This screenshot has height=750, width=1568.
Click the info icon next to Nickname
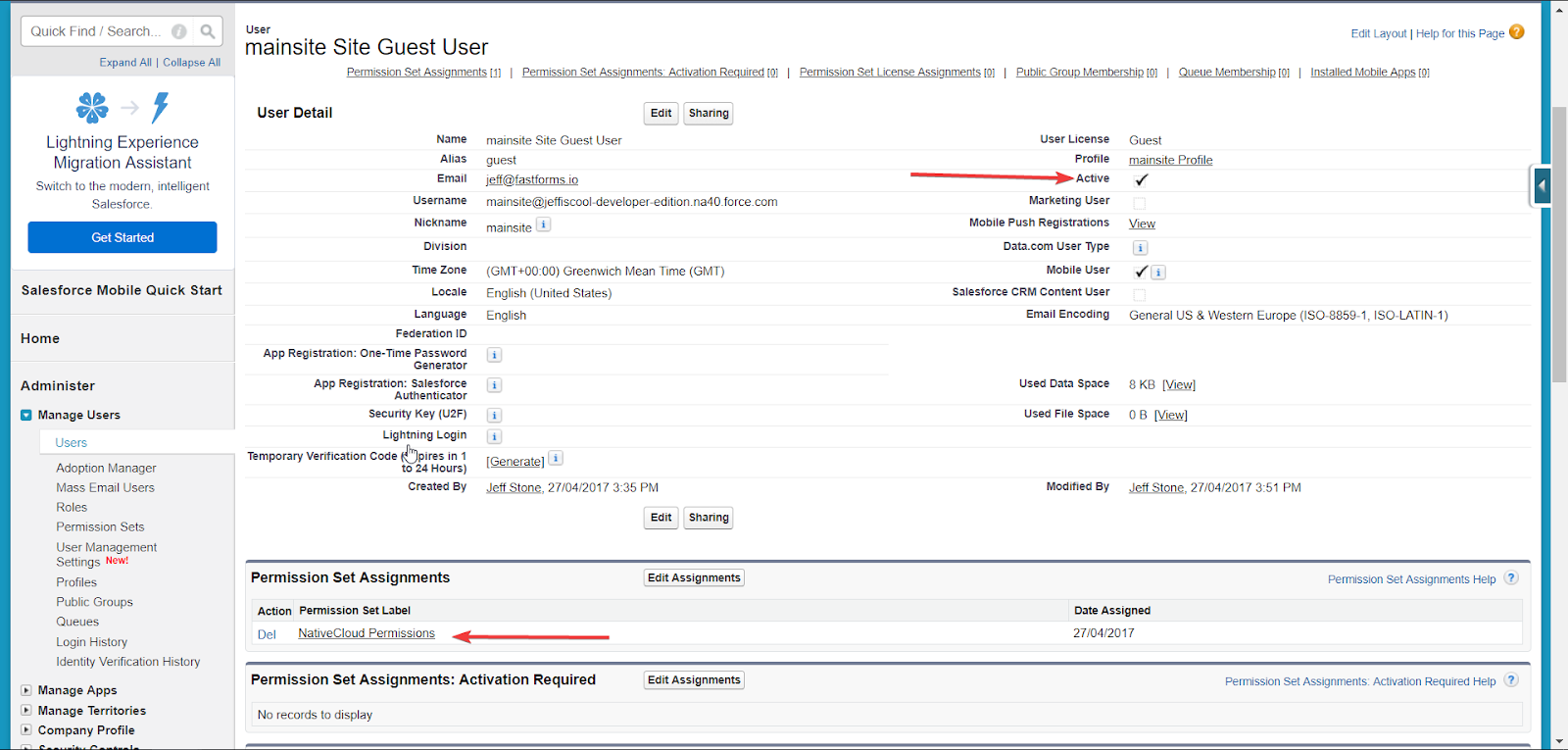pyautogui.click(x=544, y=225)
